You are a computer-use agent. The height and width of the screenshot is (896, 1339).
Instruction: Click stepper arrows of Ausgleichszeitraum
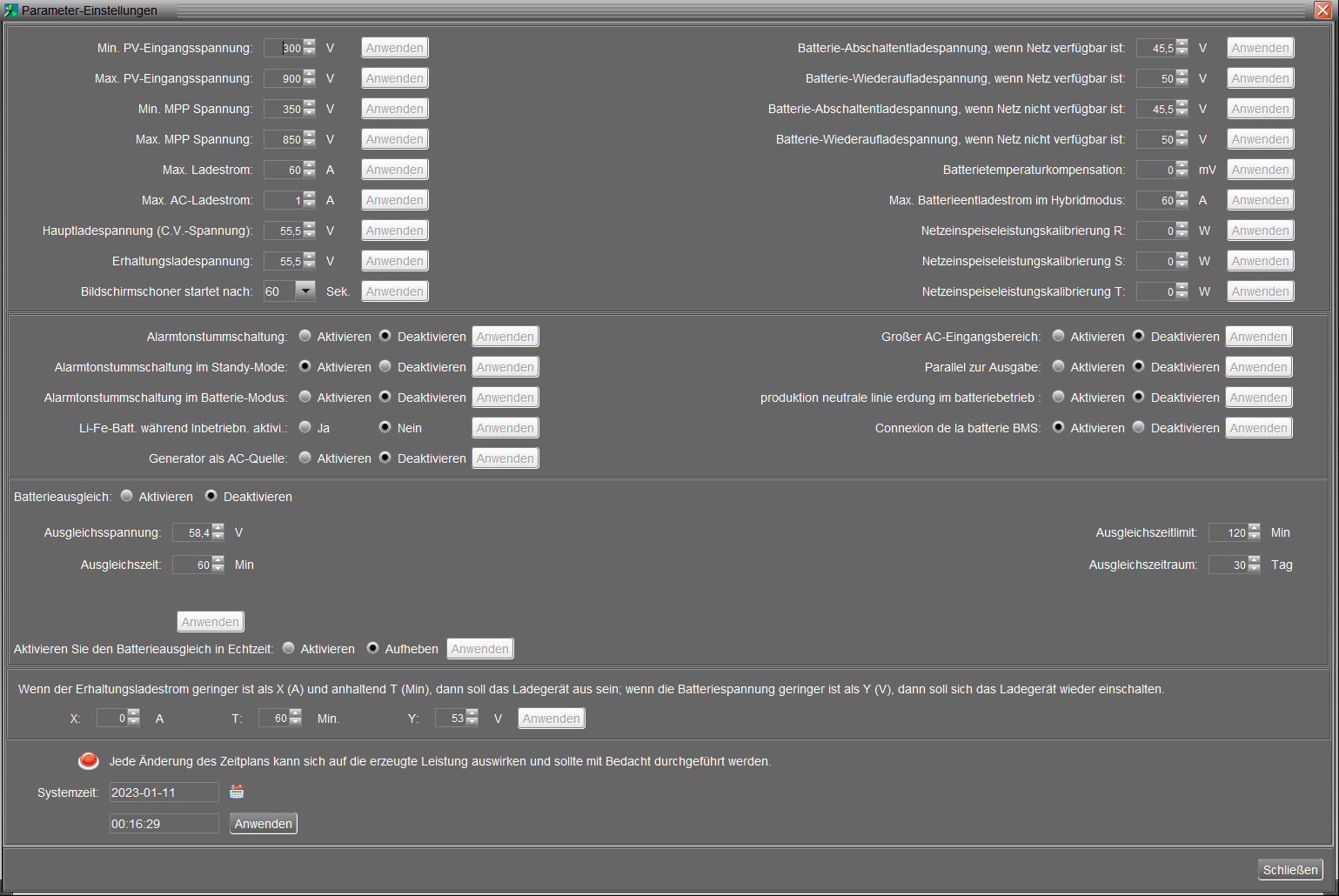[x=1254, y=565]
